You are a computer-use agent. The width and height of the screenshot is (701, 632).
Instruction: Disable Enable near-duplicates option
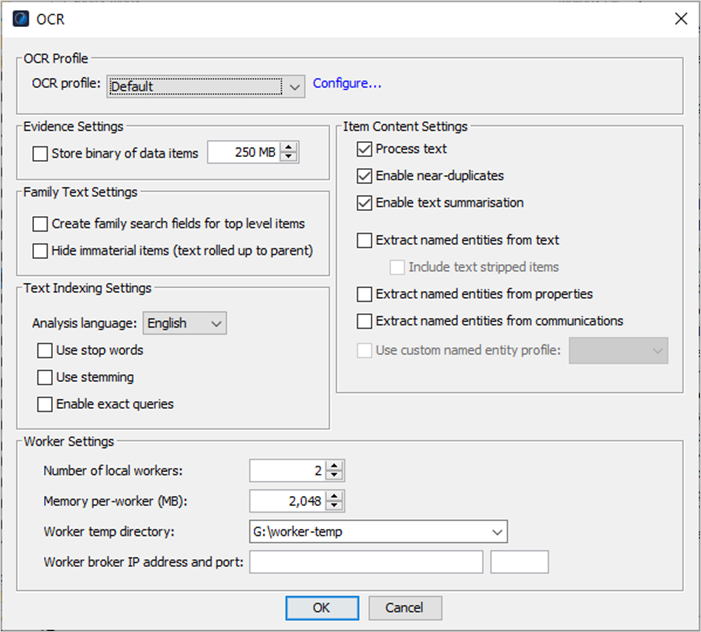pyautogui.click(x=364, y=176)
